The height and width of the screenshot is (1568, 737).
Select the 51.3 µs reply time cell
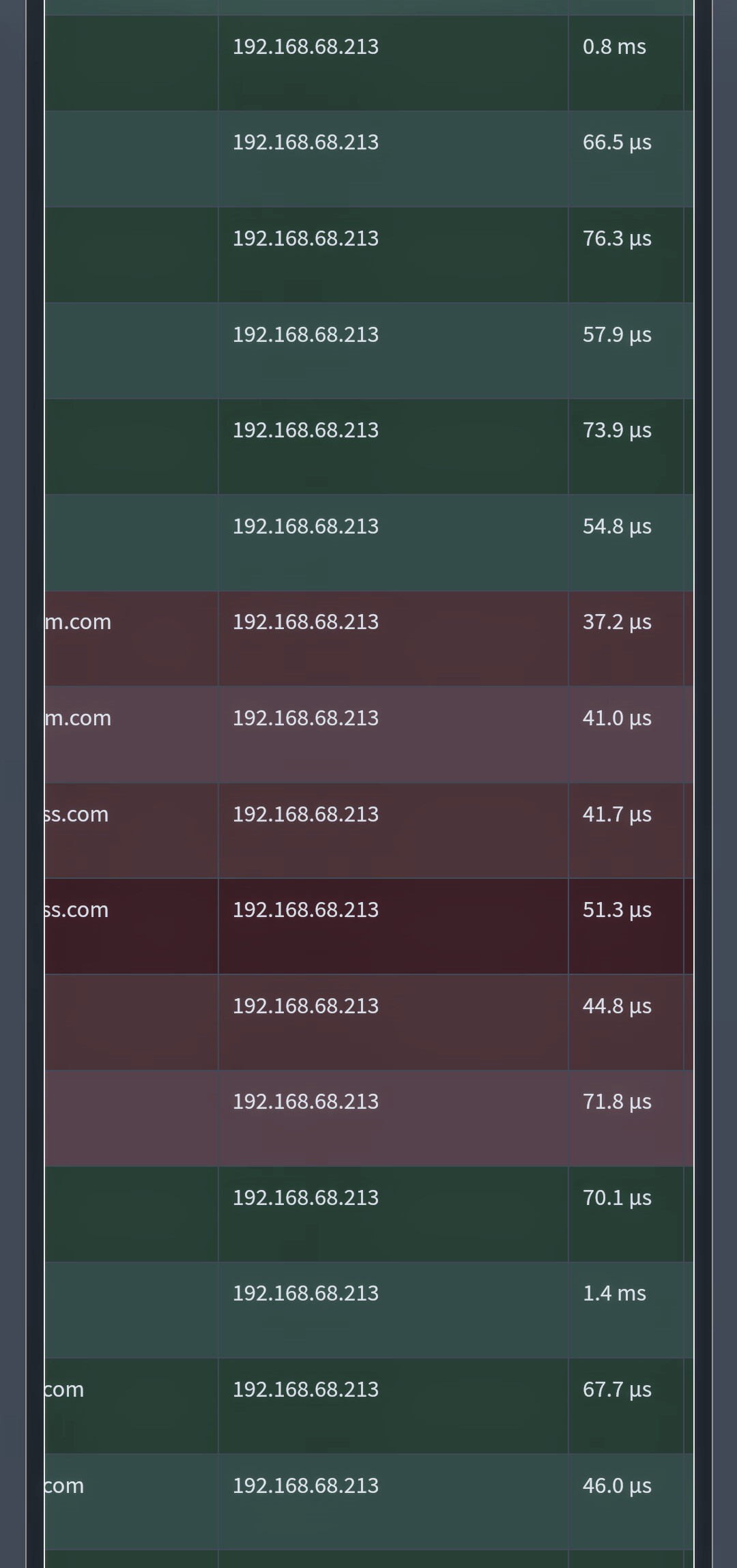point(617,910)
